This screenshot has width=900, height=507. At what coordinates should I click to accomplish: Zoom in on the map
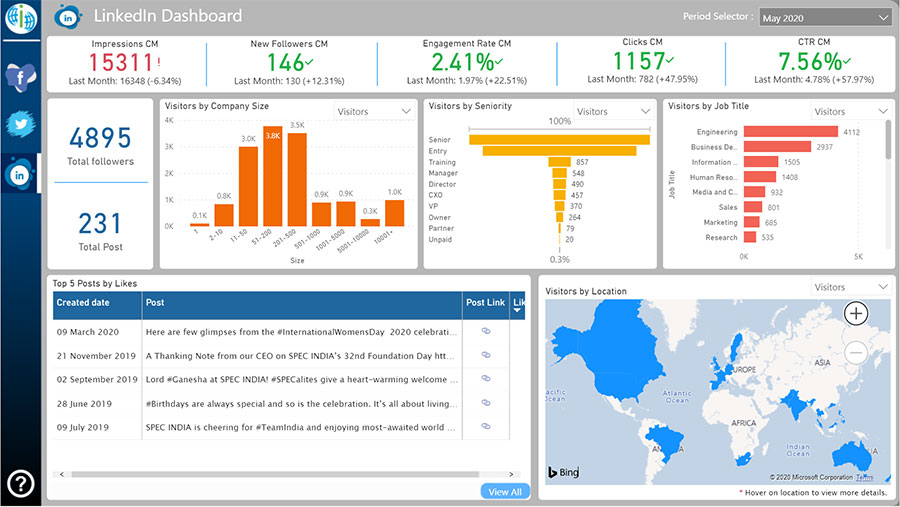(855, 314)
